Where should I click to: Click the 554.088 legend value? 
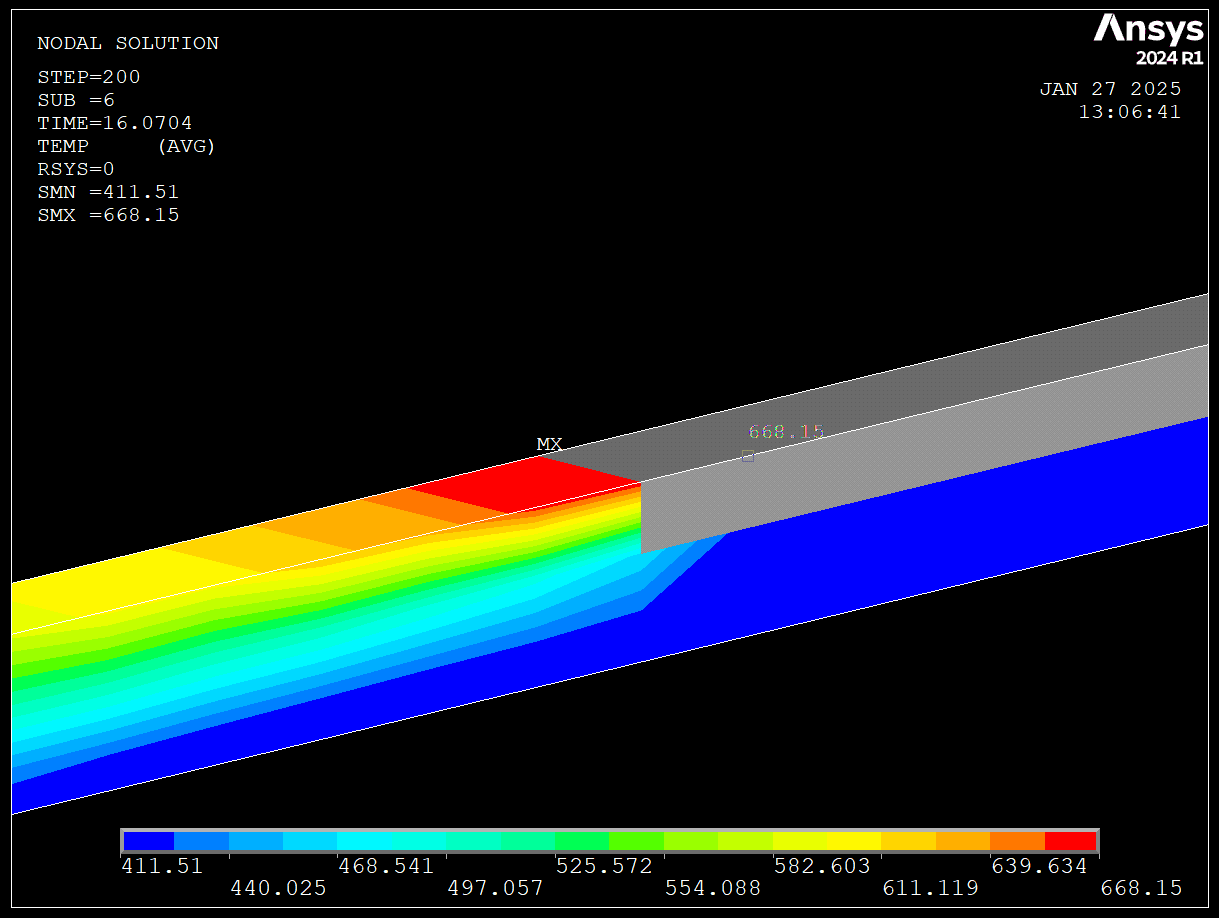click(x=712, y=888)
